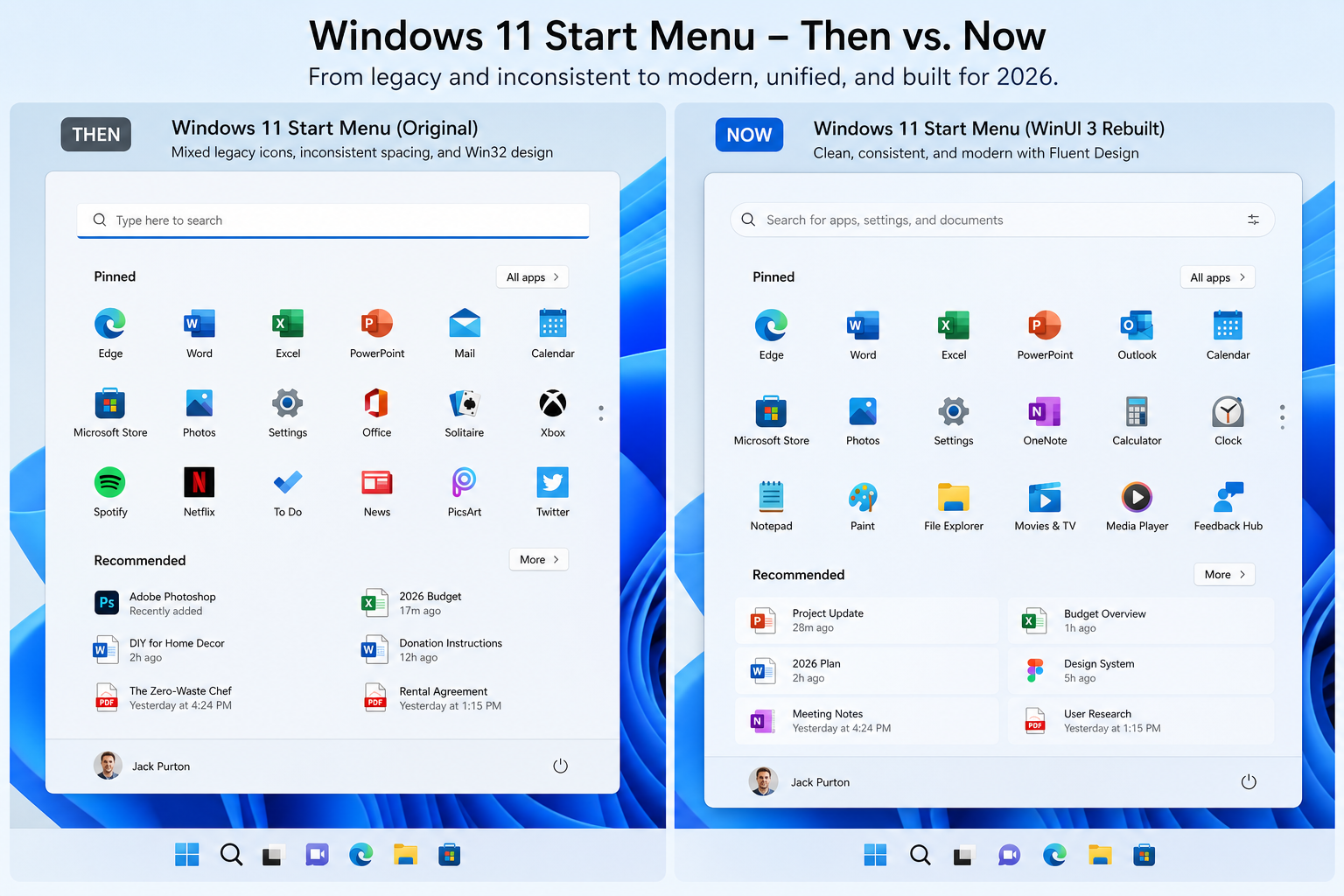Expand All apps in the original Start menu
The height and width of the screenshot is (896, 1344).
tap(533, 277)
